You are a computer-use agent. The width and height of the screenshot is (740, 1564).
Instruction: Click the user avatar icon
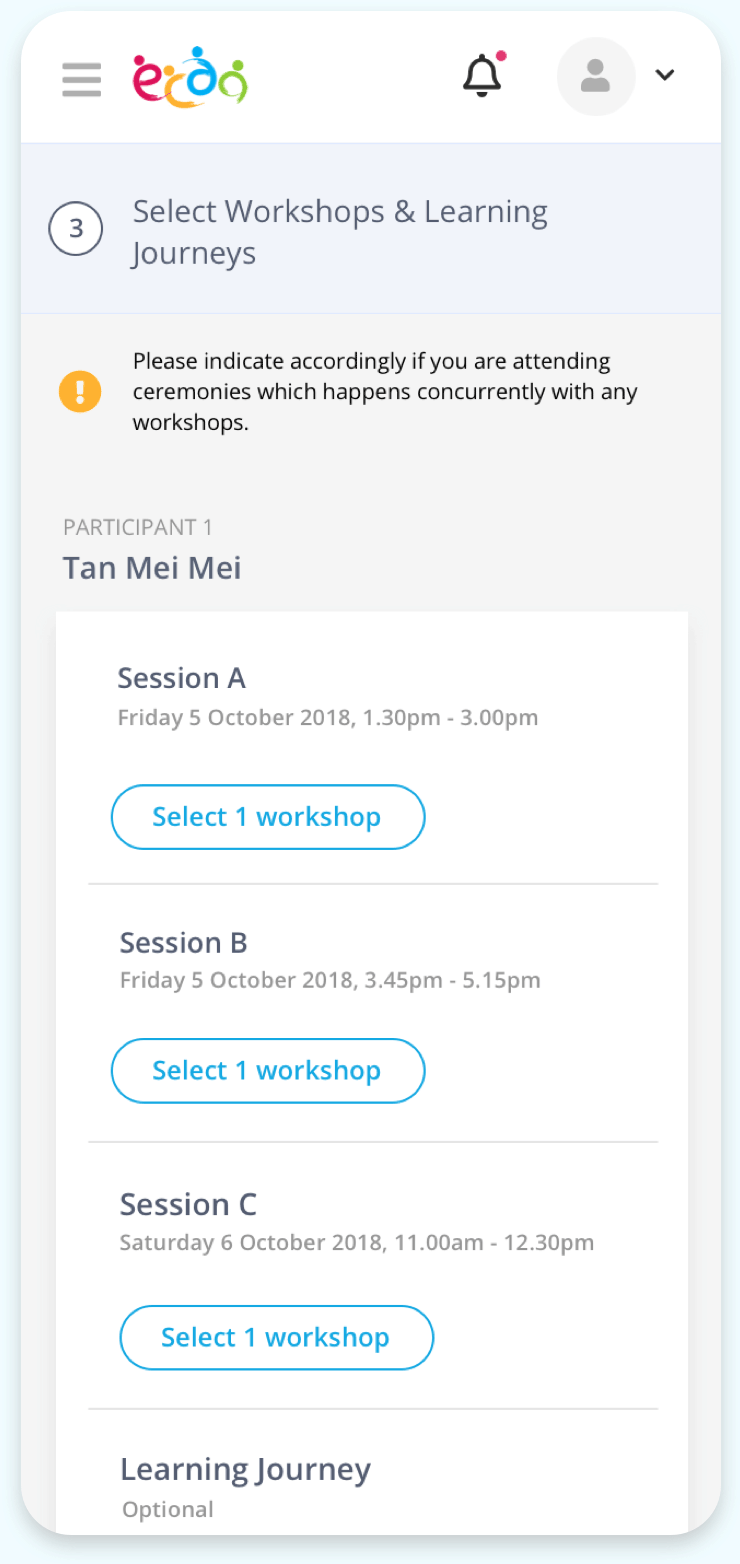tap(595, 77)
